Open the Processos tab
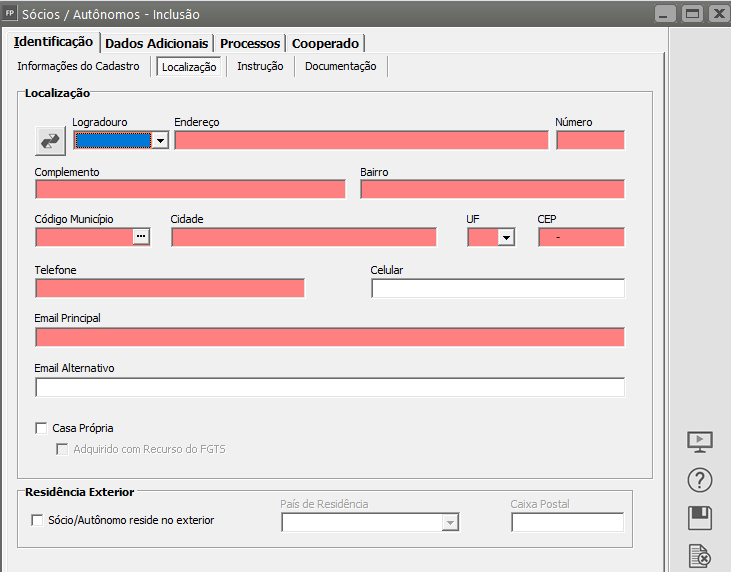 click(x=250, y=43)
